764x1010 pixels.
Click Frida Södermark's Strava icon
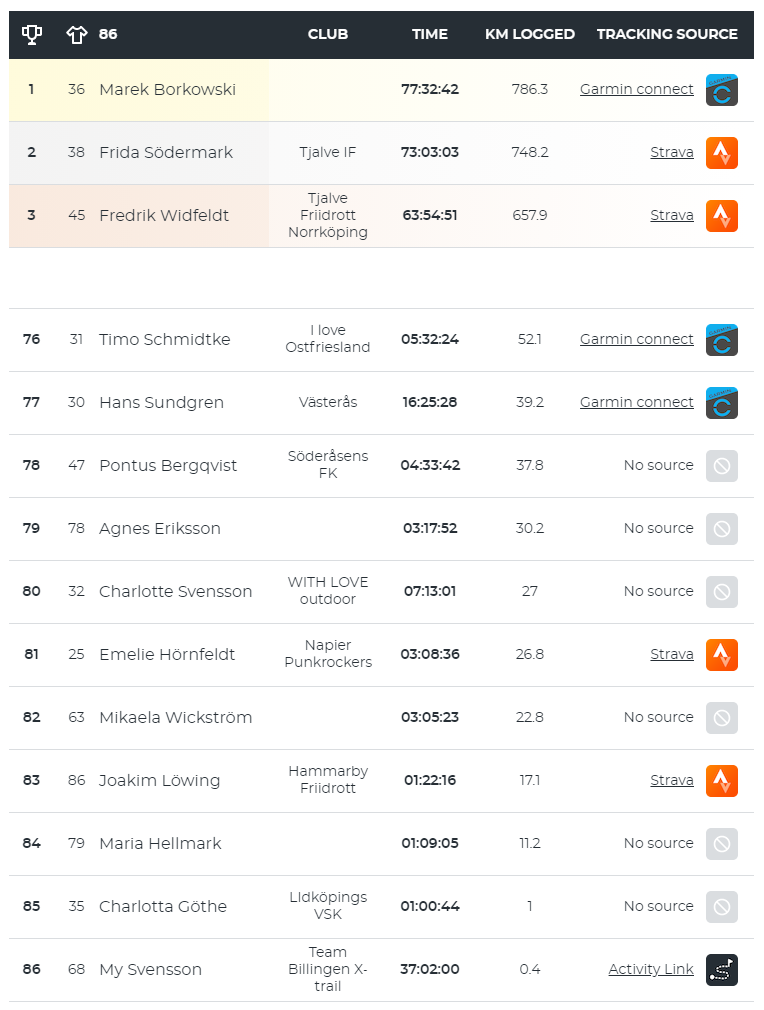point(721,153)
